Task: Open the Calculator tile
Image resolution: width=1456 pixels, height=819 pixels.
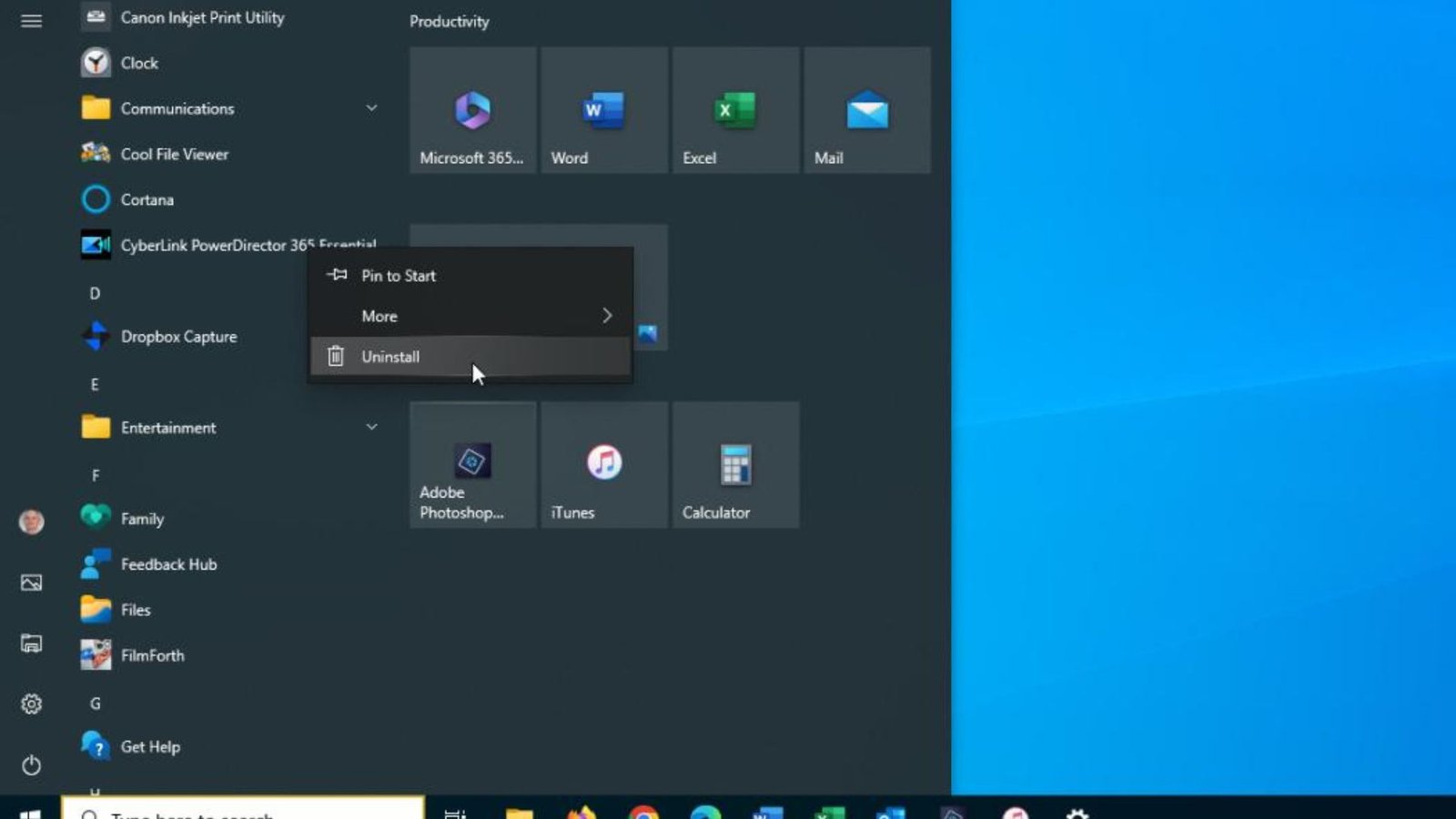Action: (x=735, y=465)
